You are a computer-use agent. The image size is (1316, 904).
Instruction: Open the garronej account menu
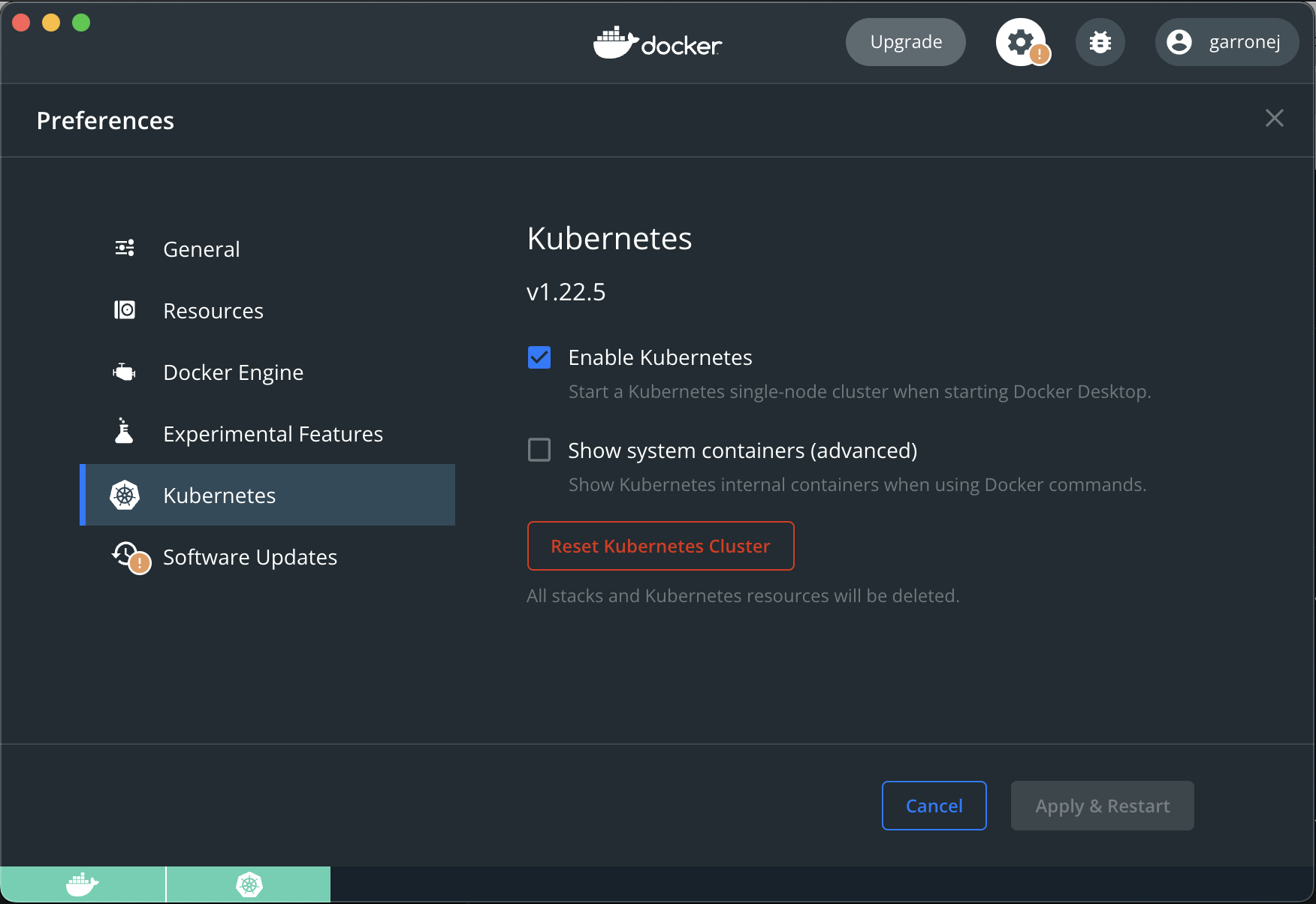tap(1227, 42)
